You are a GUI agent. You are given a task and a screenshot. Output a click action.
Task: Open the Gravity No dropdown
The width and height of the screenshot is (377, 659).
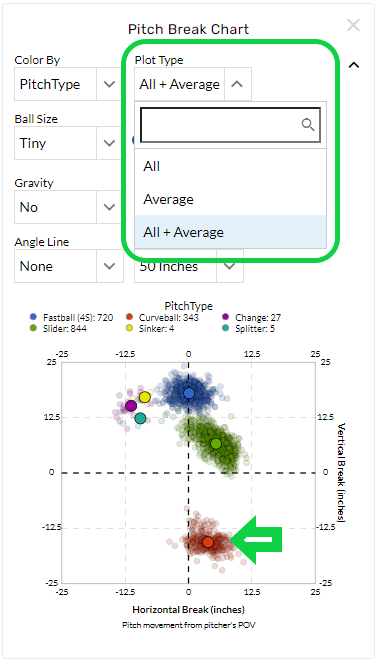click(69, 207)
